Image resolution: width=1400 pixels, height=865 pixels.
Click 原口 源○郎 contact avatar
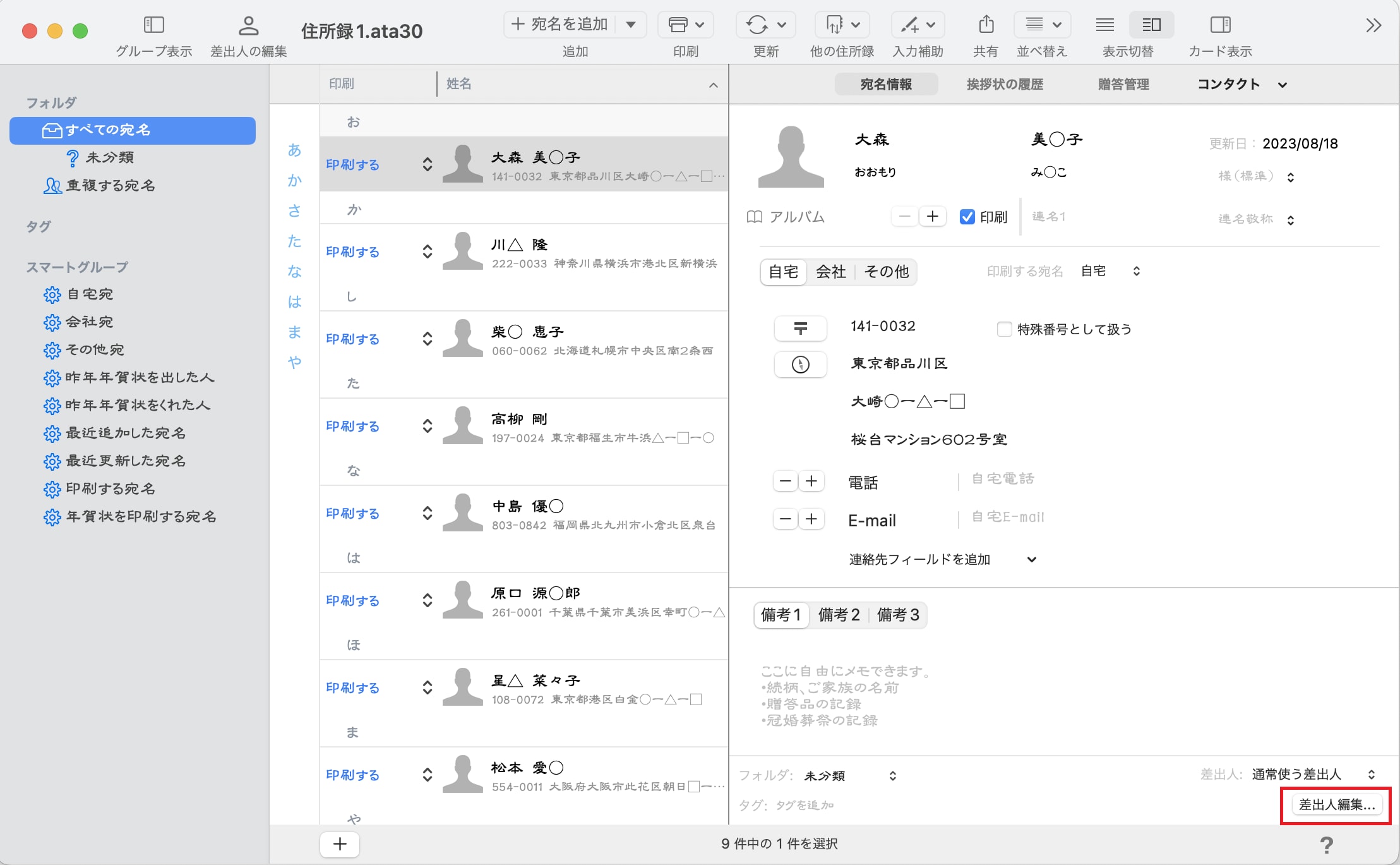click(463, 600)
